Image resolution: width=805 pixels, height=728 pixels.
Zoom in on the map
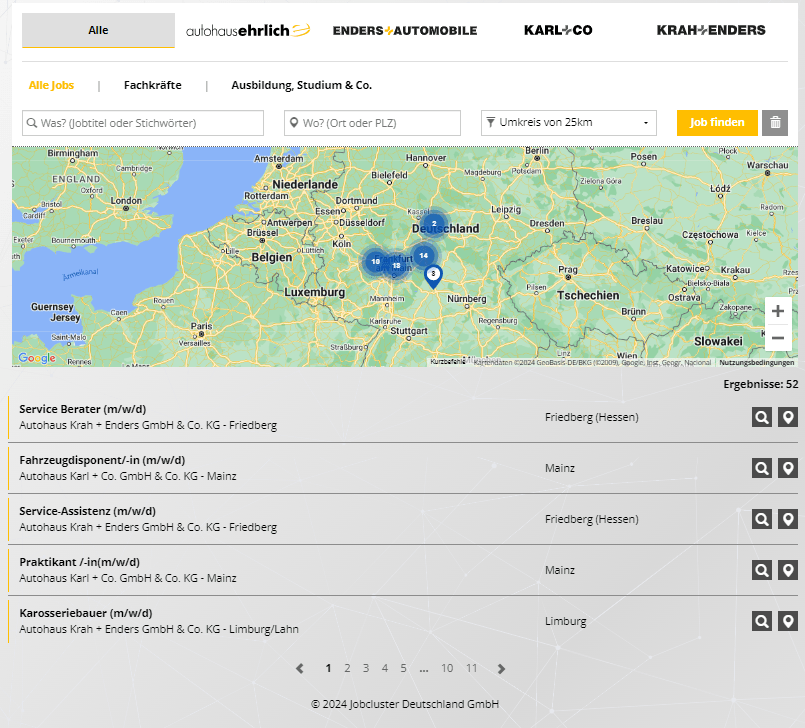(778, 311)
